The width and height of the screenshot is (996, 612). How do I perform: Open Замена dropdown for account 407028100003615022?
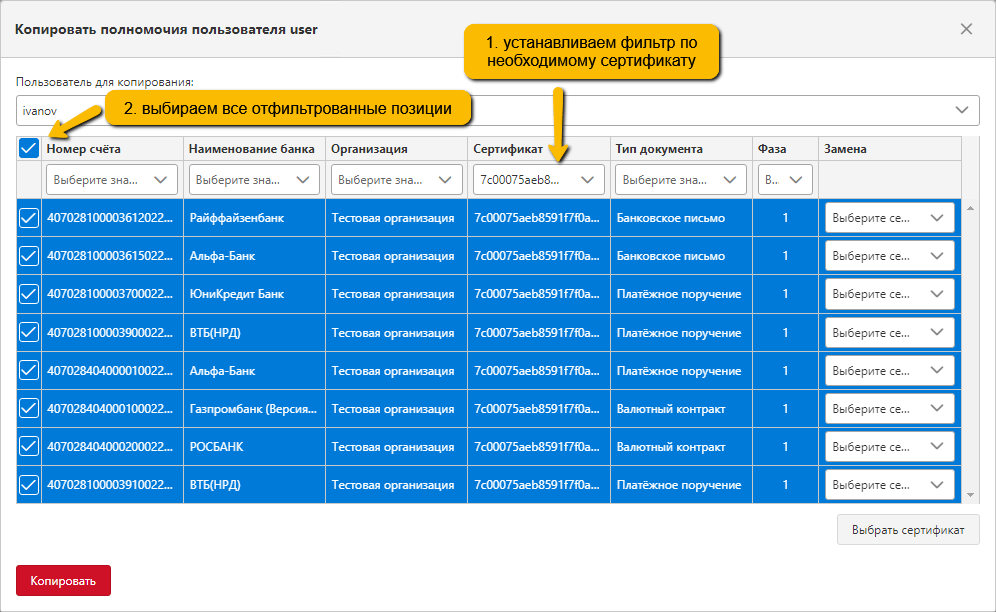[x=889, y=256]
